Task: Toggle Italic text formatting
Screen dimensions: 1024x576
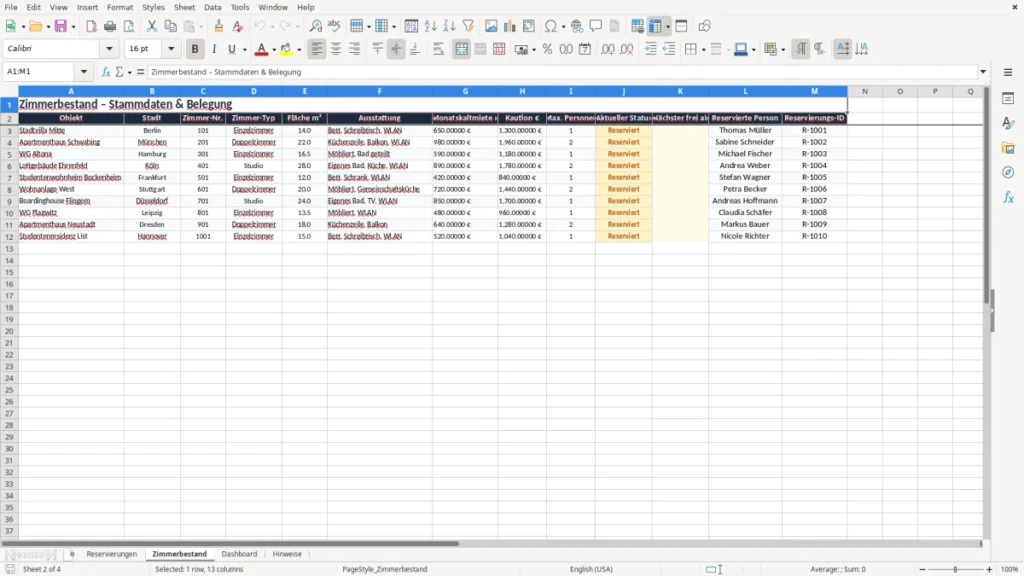Action: 214,49
